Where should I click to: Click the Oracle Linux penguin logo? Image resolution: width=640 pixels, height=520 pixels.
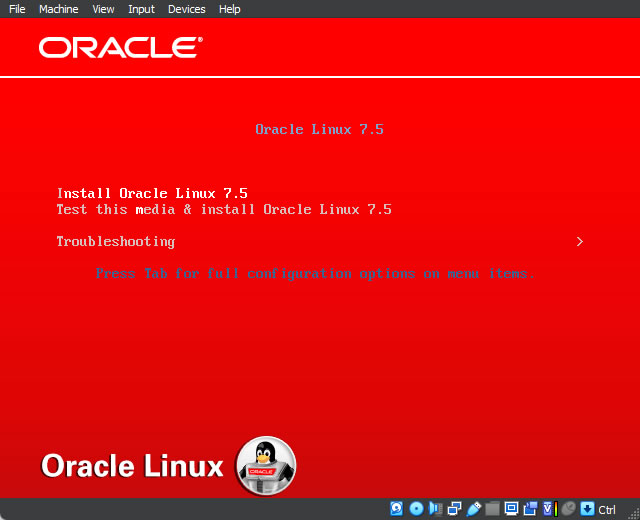[266, 466]
